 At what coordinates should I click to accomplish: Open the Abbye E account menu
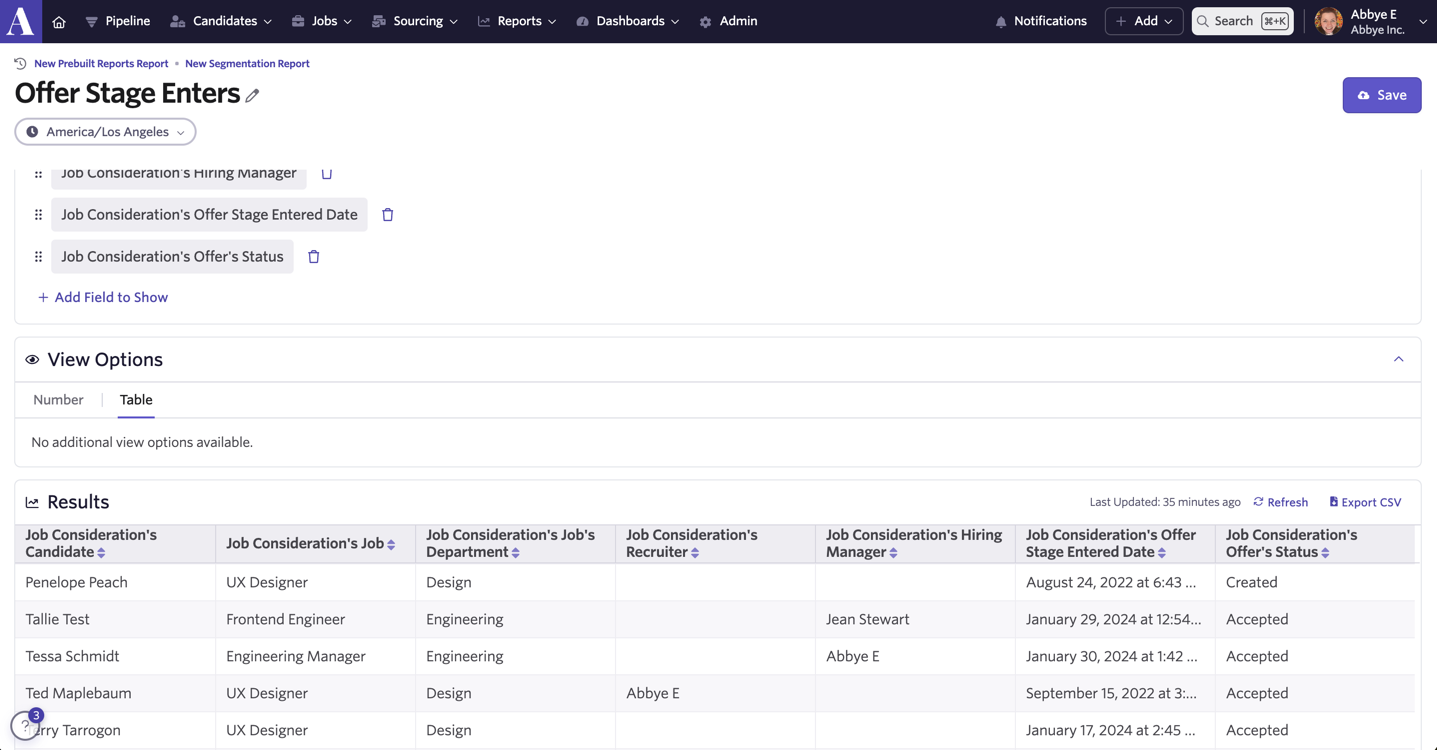point(1371,21)
